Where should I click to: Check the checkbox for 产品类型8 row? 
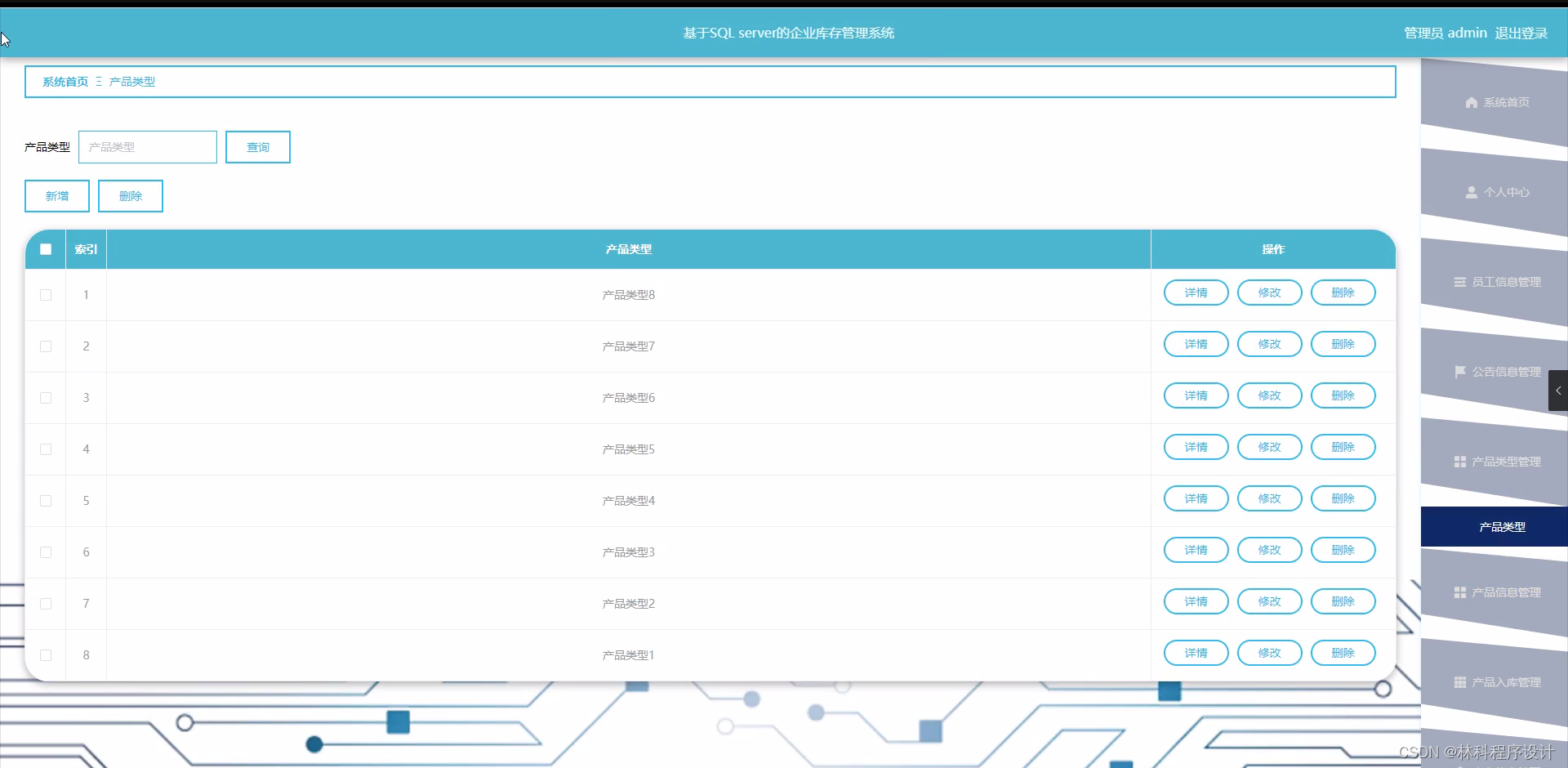click(45, 295)
